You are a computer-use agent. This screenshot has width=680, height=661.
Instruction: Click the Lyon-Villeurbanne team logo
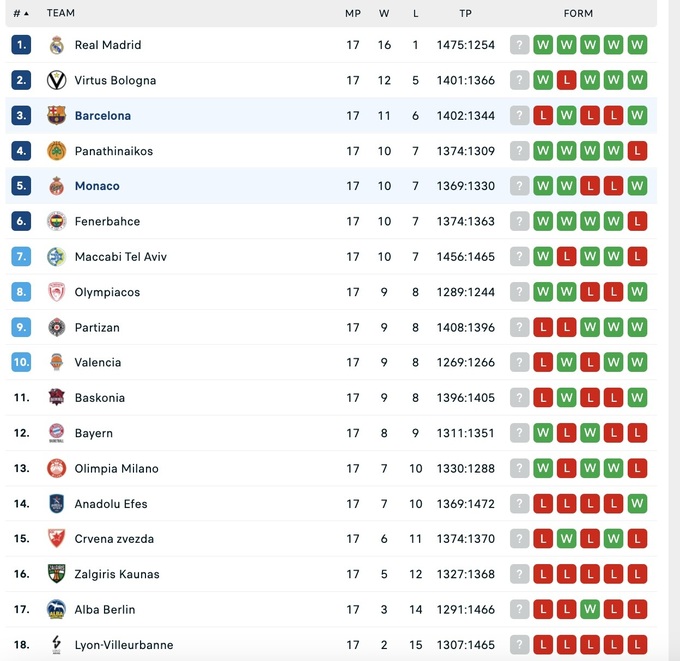[x=57, y=645]
